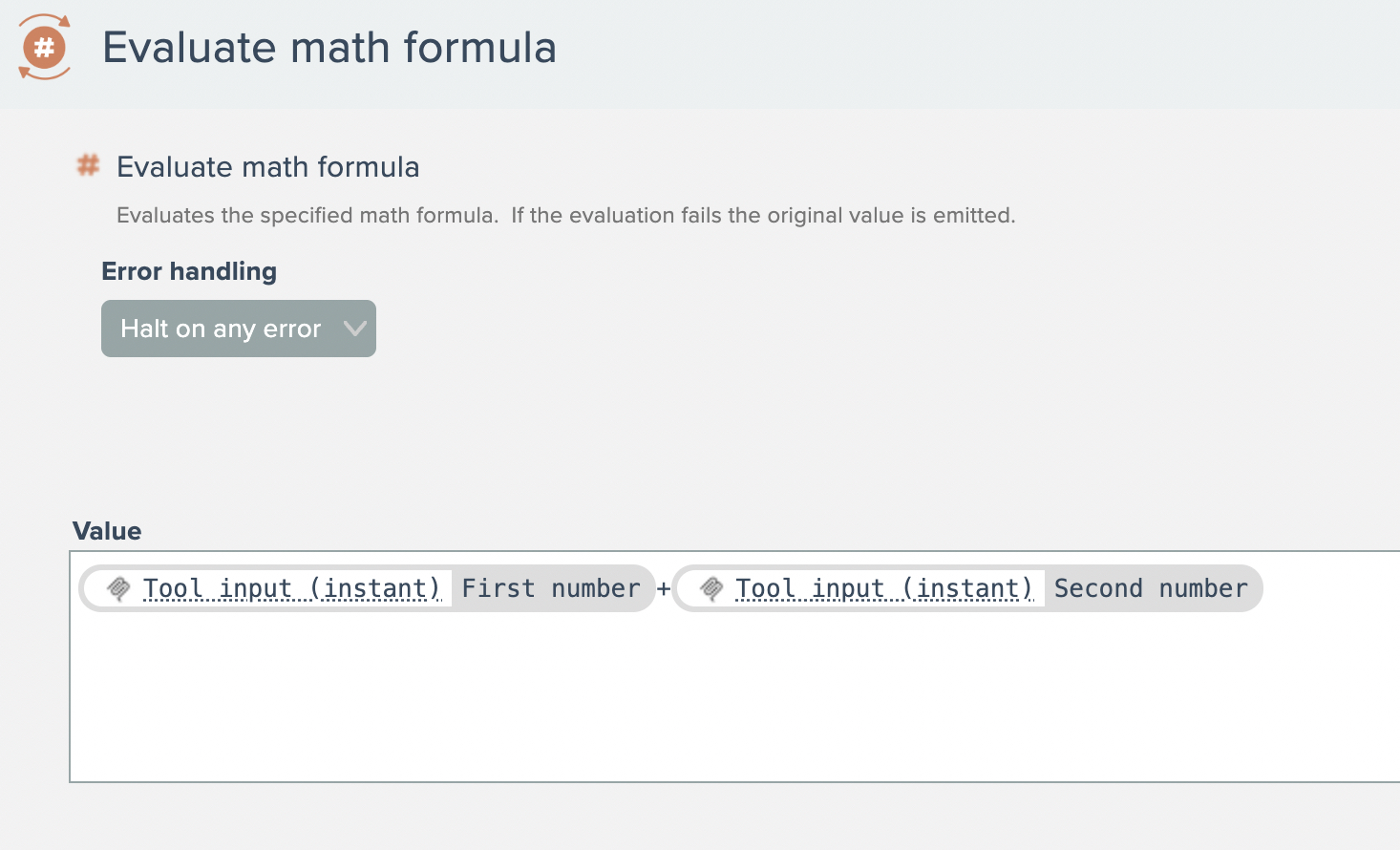
Task: Click the Error handling label
Action: [x=189, y=271]
